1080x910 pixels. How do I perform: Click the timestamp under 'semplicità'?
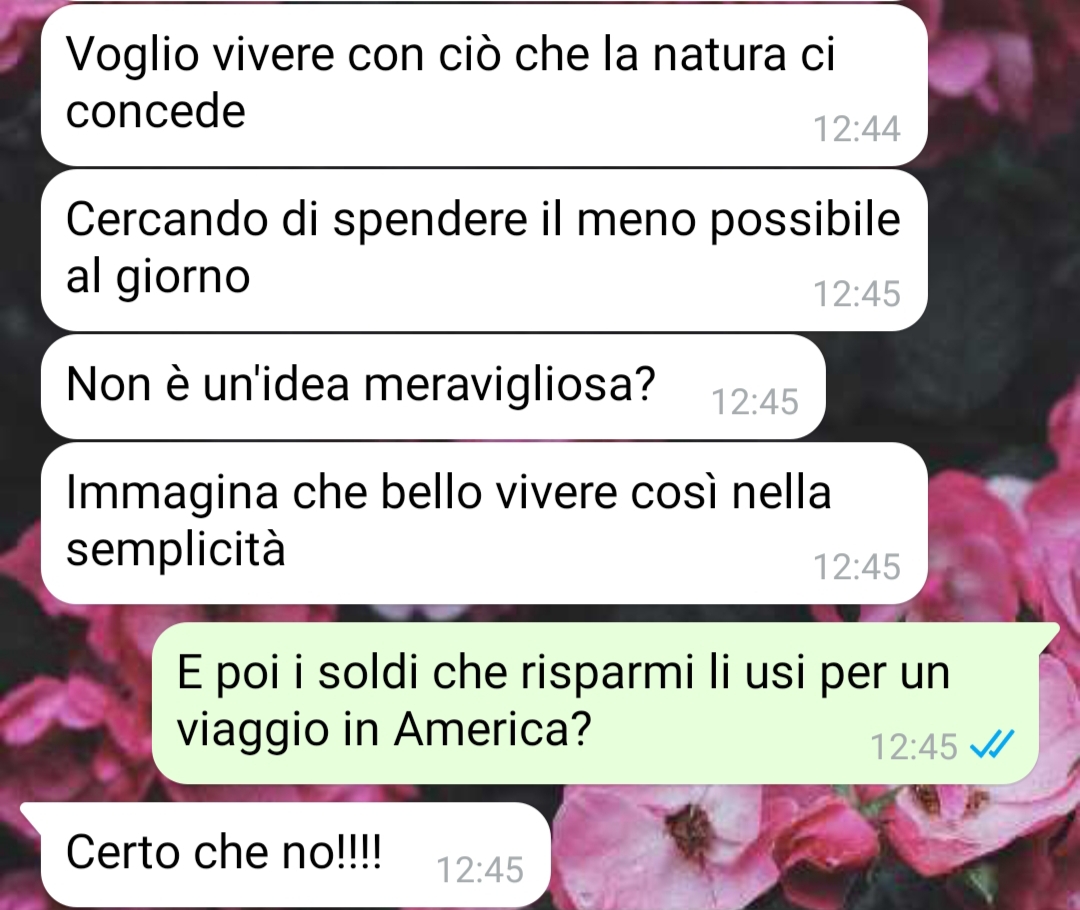pos(857,567)
